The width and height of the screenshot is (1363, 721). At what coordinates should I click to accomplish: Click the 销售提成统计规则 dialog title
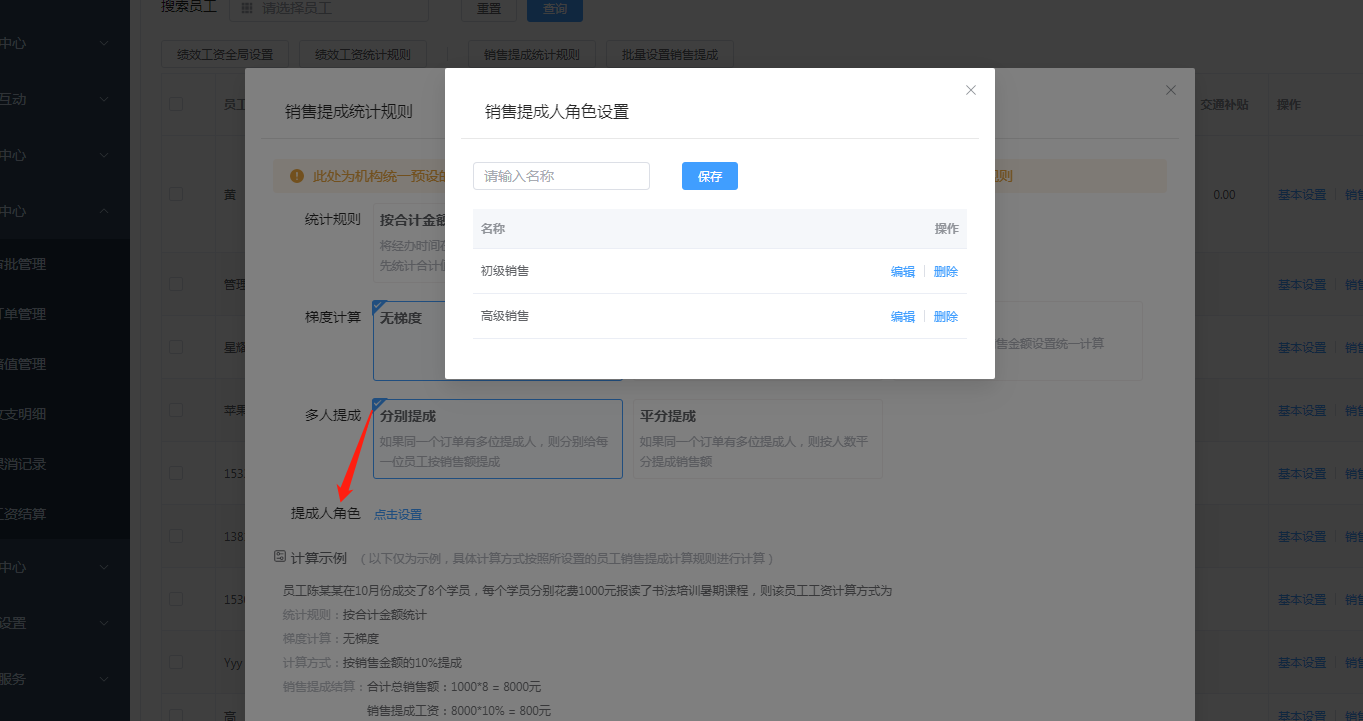(349, 111)
